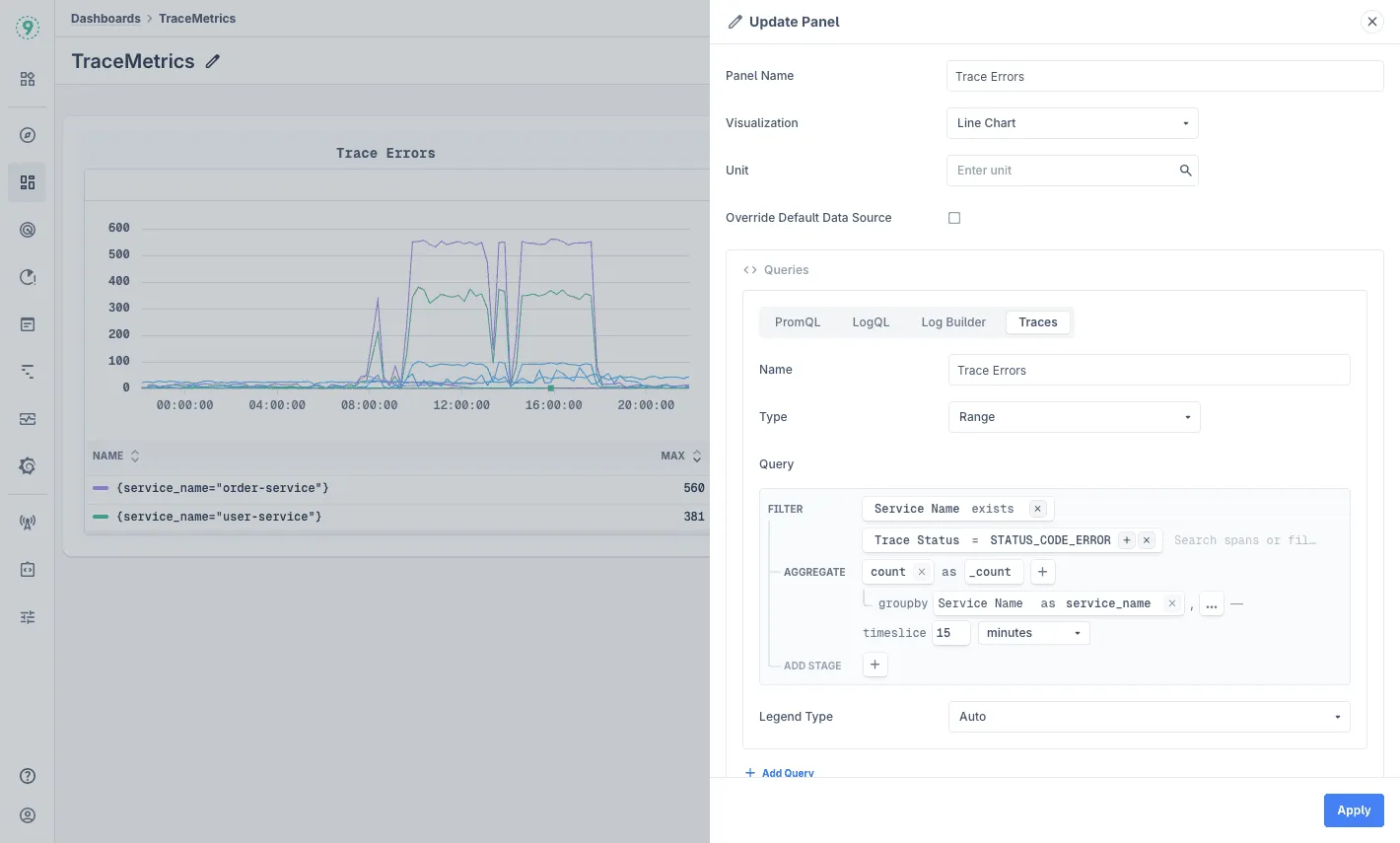This screenshot has height=843, width=1400.
Task: Click the purple order-service legend swatch
Action: click(x=101, y=488)
